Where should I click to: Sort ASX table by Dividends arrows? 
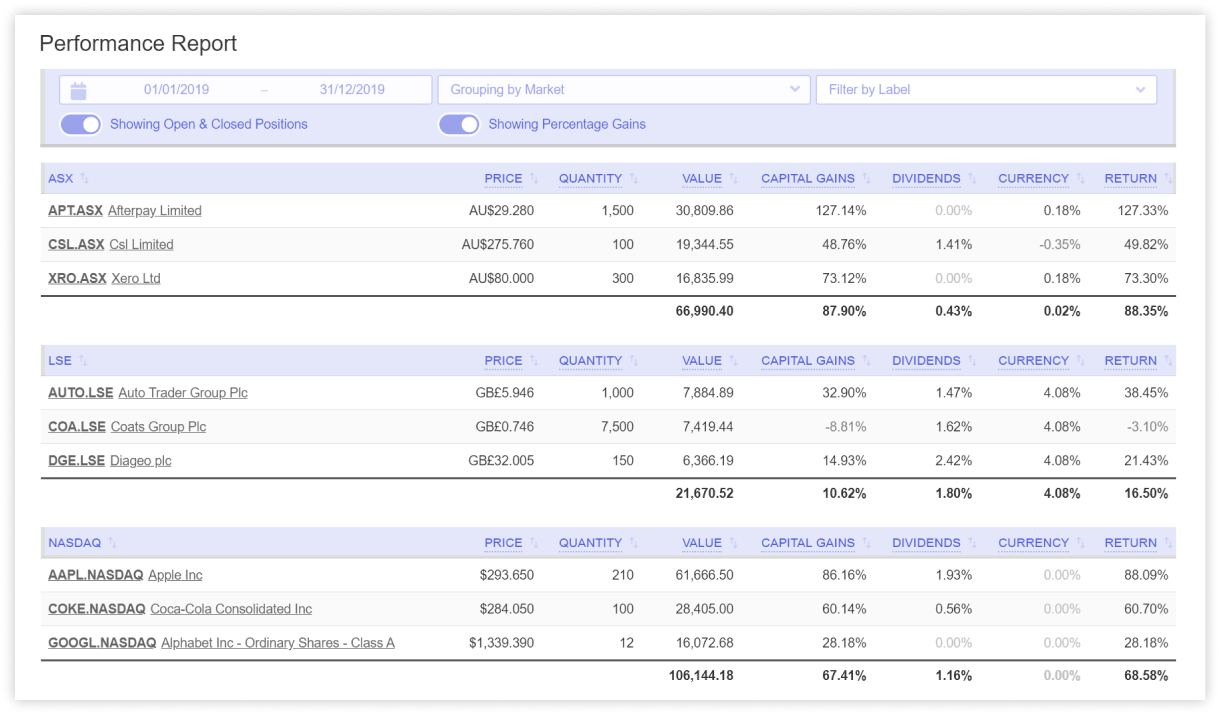972,179
